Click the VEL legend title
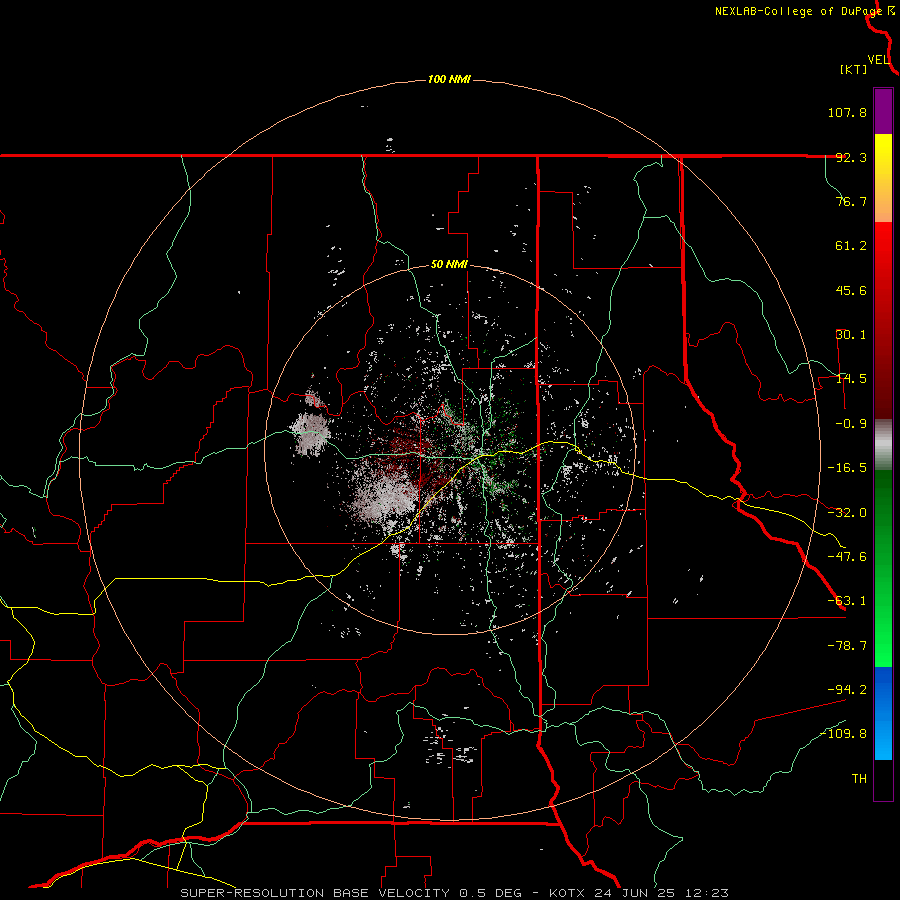The height and width of the screenshot is (900, 900). (878, 60)
